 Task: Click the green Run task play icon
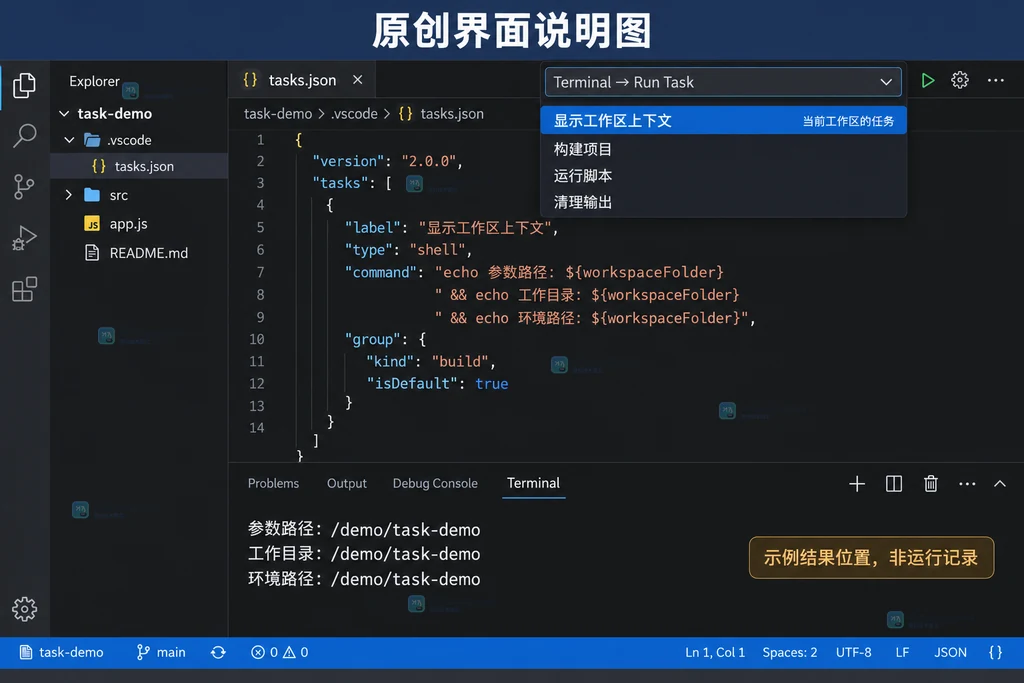(927, 81)
